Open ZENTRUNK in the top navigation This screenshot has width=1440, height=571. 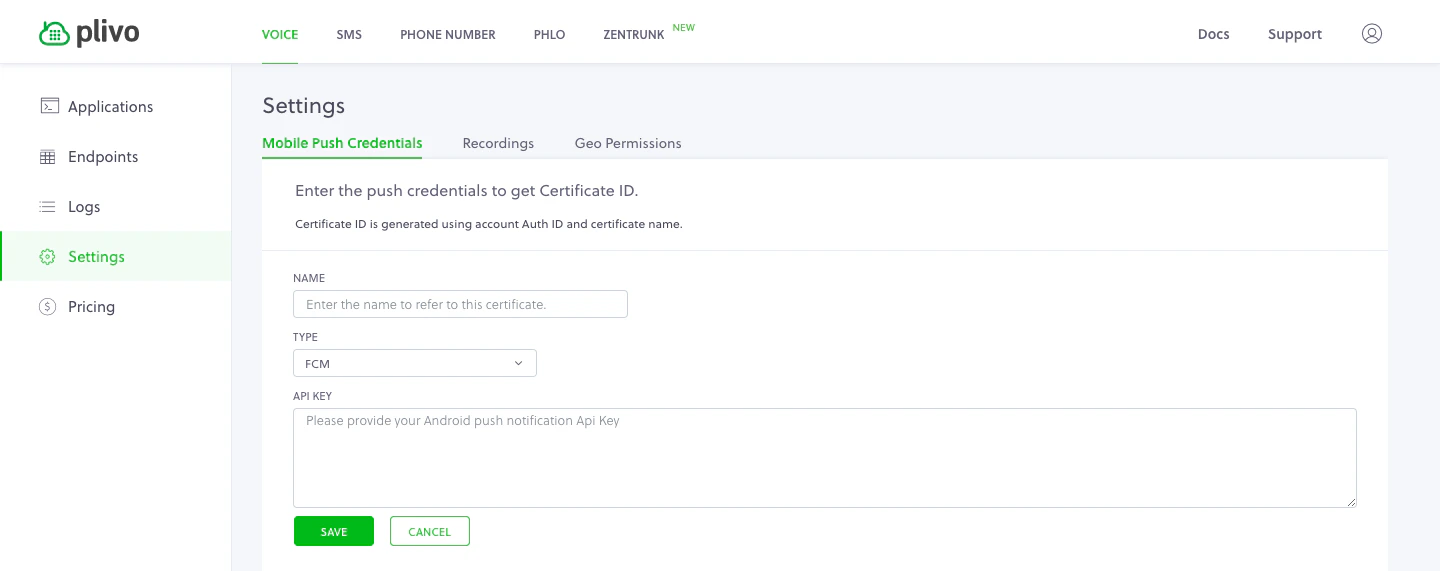pyautogui.click(x=634, y=34)
